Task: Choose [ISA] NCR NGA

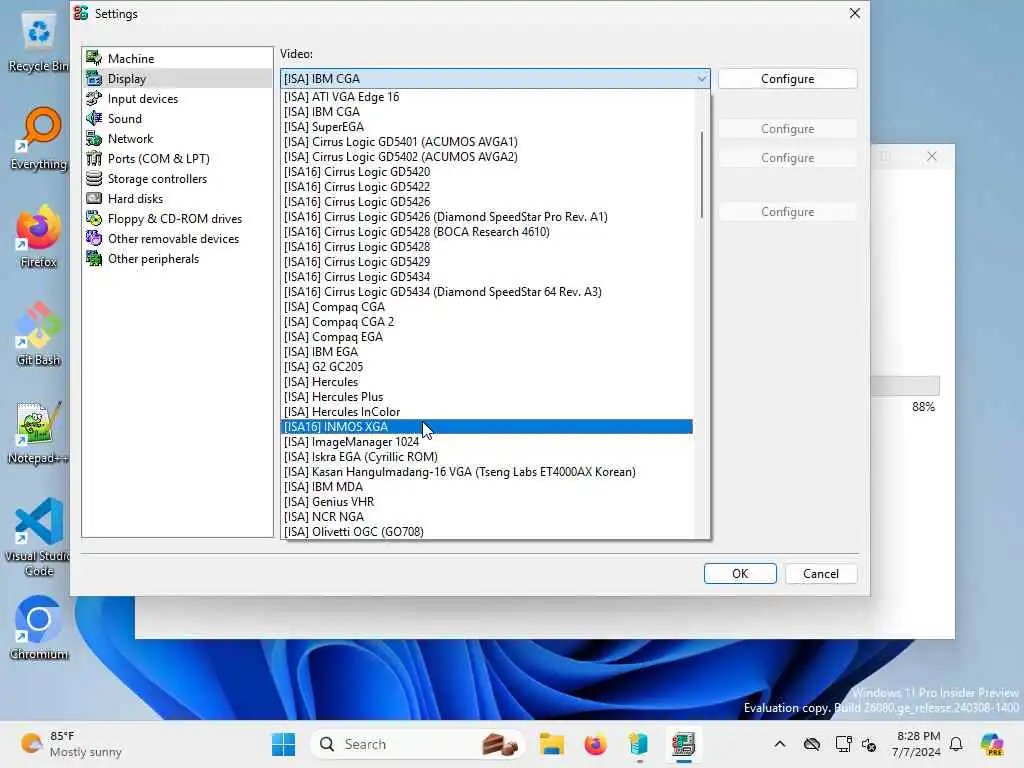Action: pos(487,517)
